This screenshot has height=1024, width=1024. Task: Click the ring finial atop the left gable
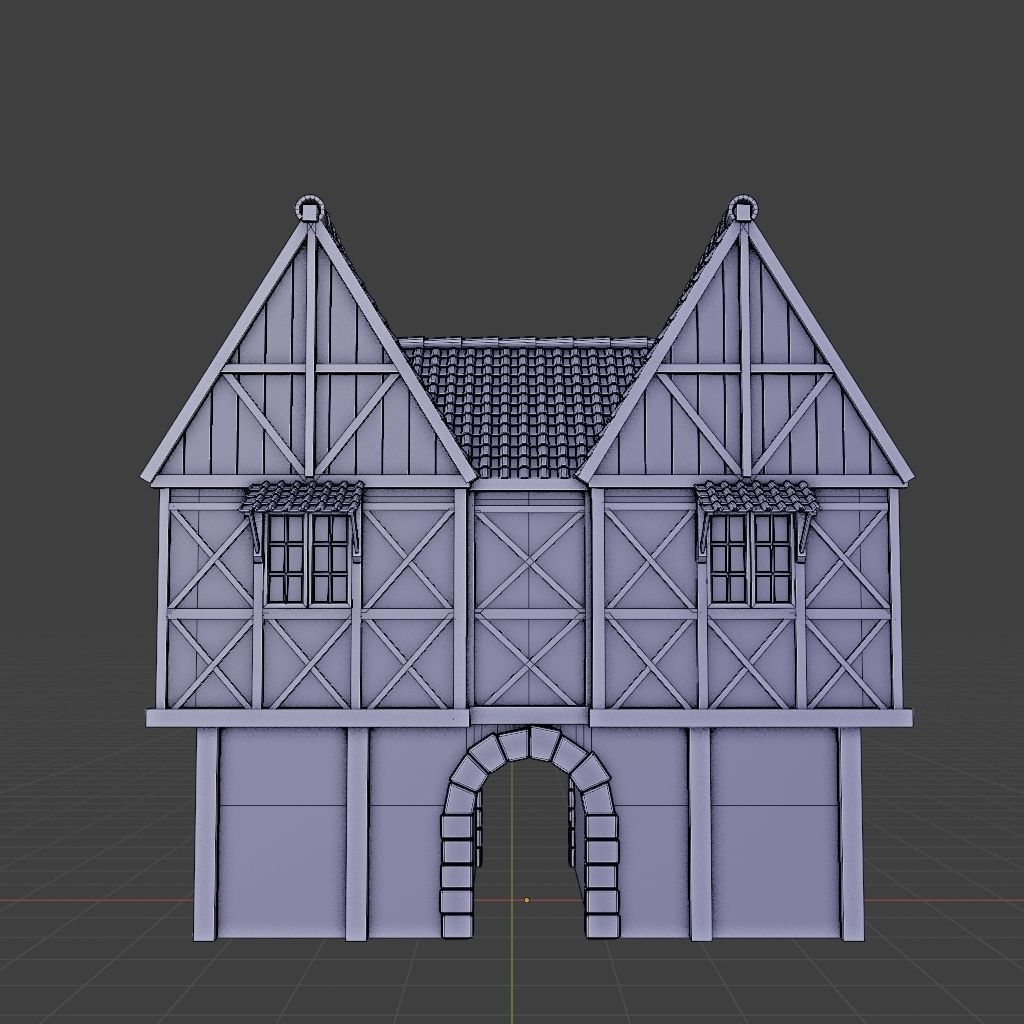click(308, 208)
